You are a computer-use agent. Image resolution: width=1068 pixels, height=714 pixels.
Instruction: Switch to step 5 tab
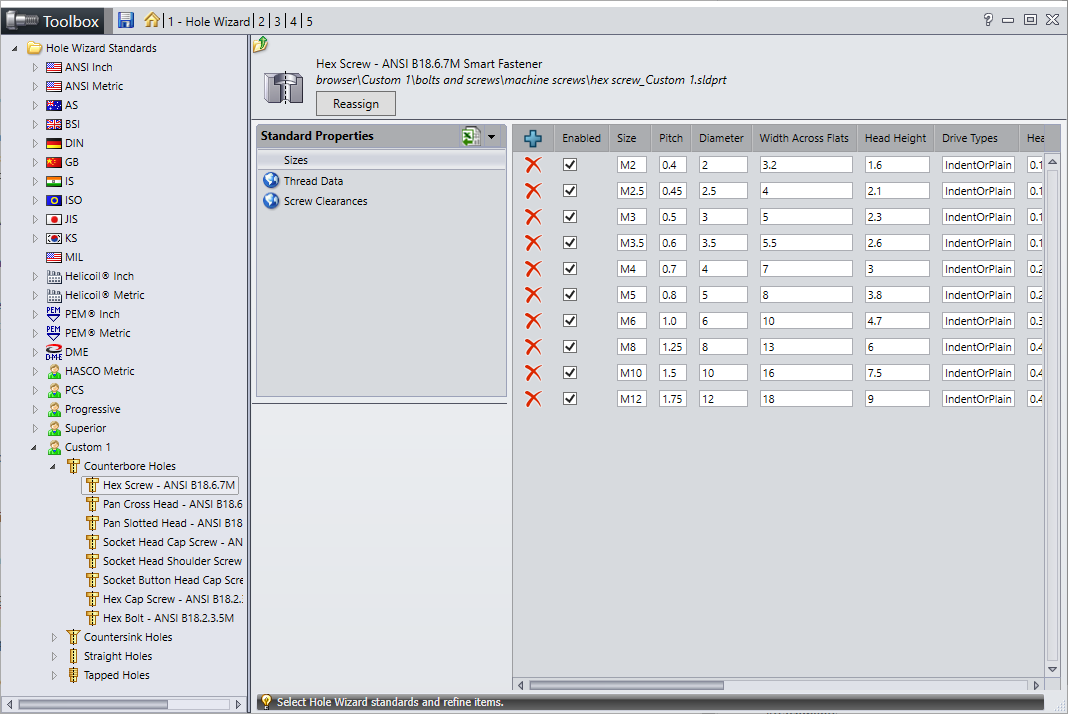(309, 22)
